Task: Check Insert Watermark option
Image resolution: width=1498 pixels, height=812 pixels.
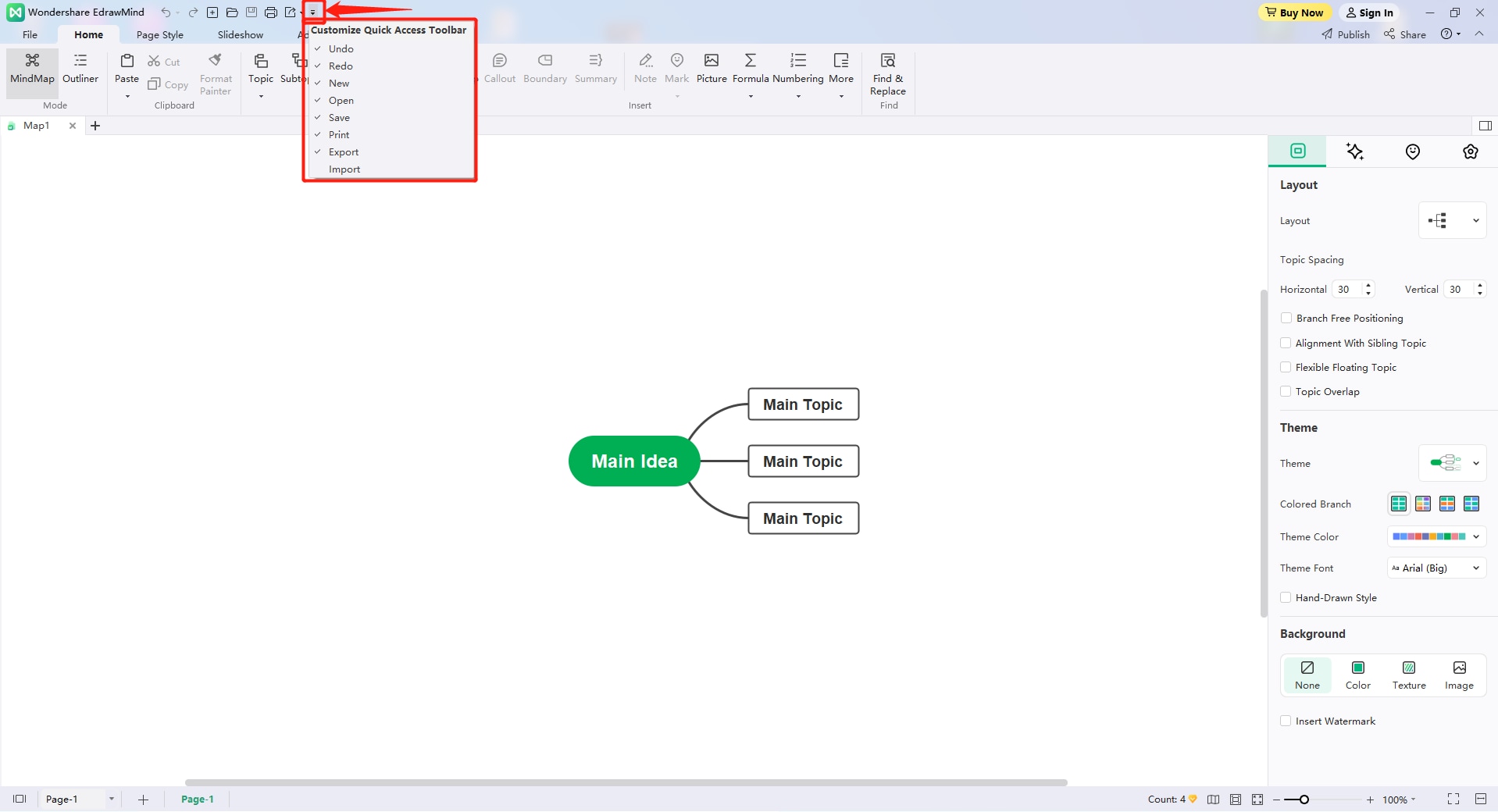Action: [1286, 721]
